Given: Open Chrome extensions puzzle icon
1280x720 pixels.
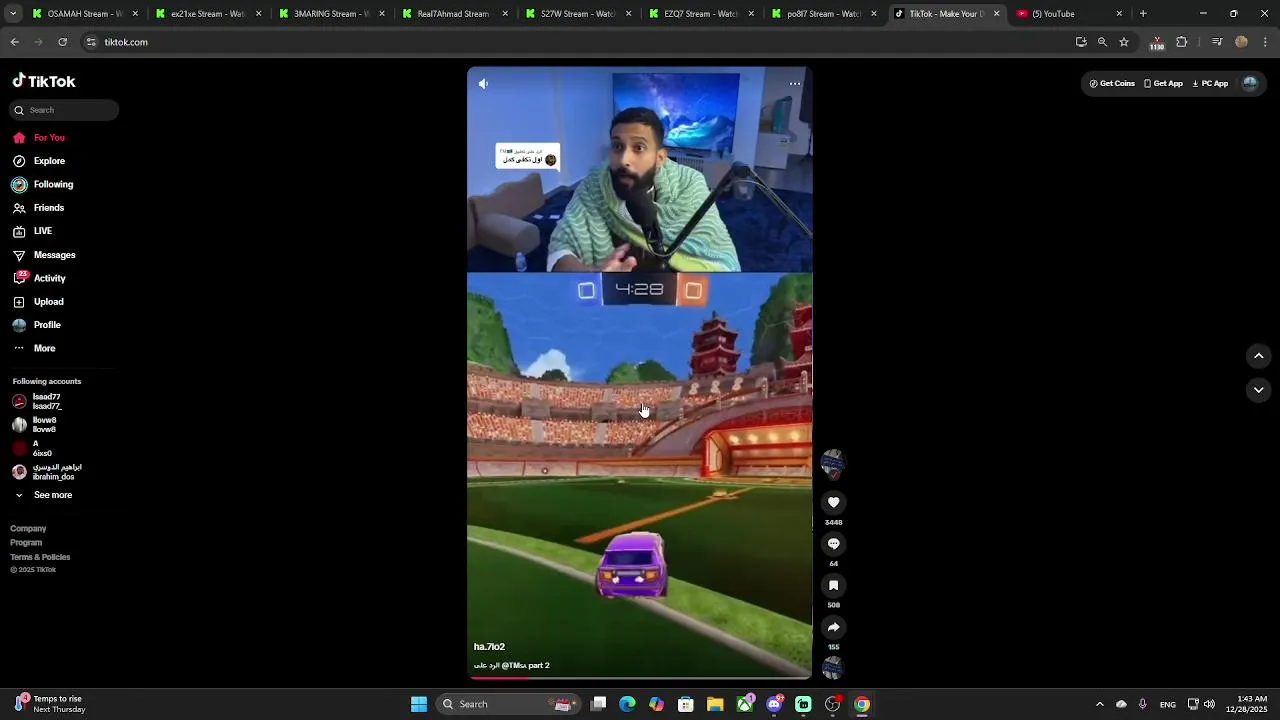Looking at the screenshot, I should pos(1182,42).
